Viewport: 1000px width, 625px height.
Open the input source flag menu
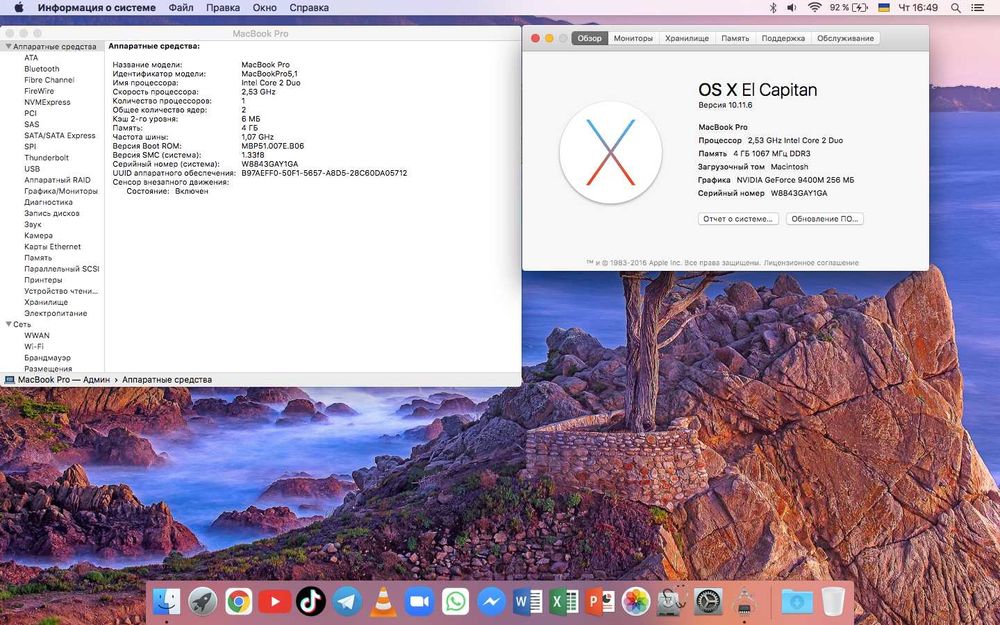click(885, 8)
